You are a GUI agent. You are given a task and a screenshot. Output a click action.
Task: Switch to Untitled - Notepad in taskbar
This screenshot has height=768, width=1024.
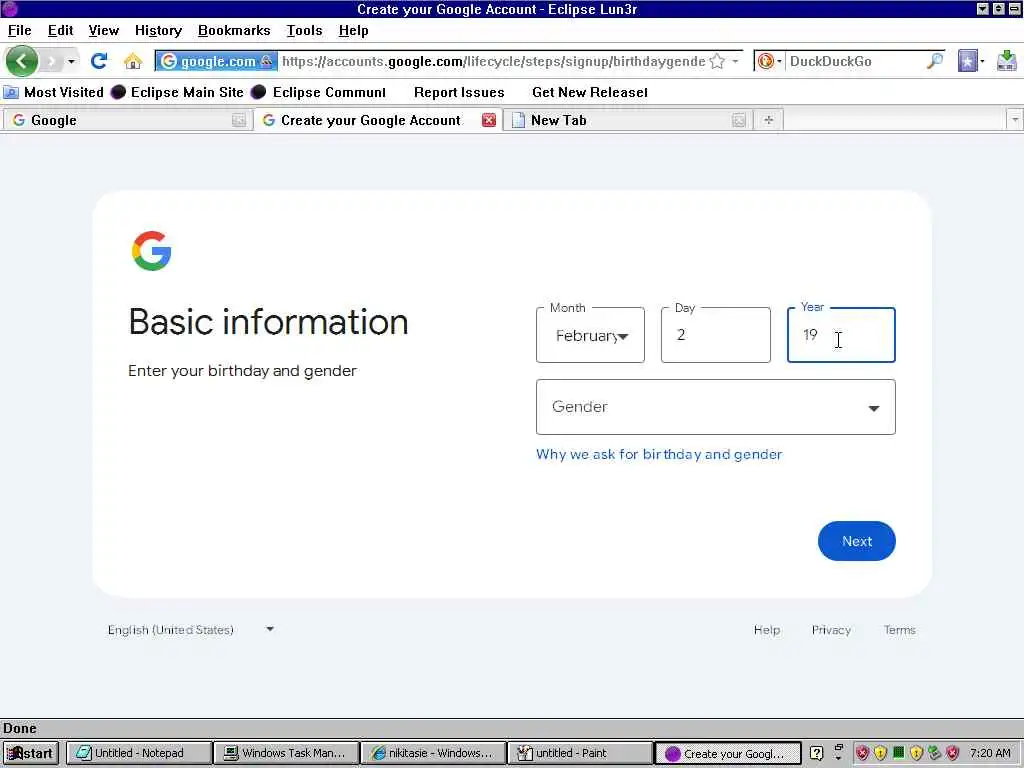click(138, 753)
